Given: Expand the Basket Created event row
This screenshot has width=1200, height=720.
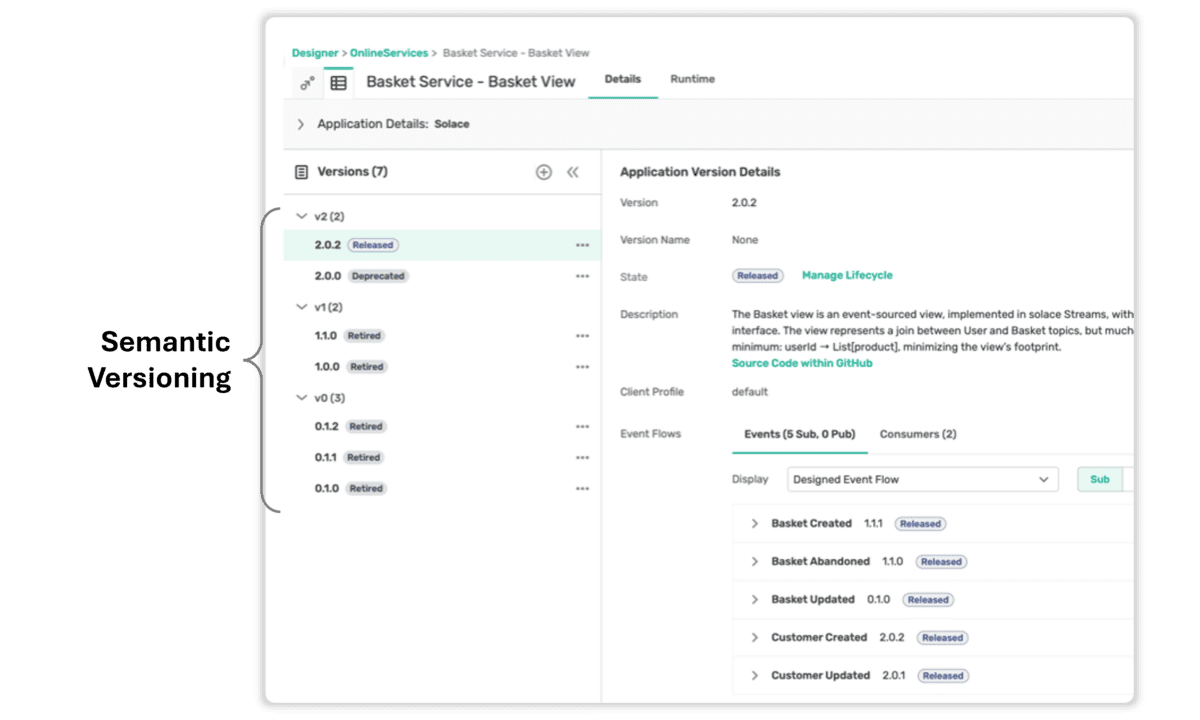Looking at the screenshot, I should pos(755,523).
